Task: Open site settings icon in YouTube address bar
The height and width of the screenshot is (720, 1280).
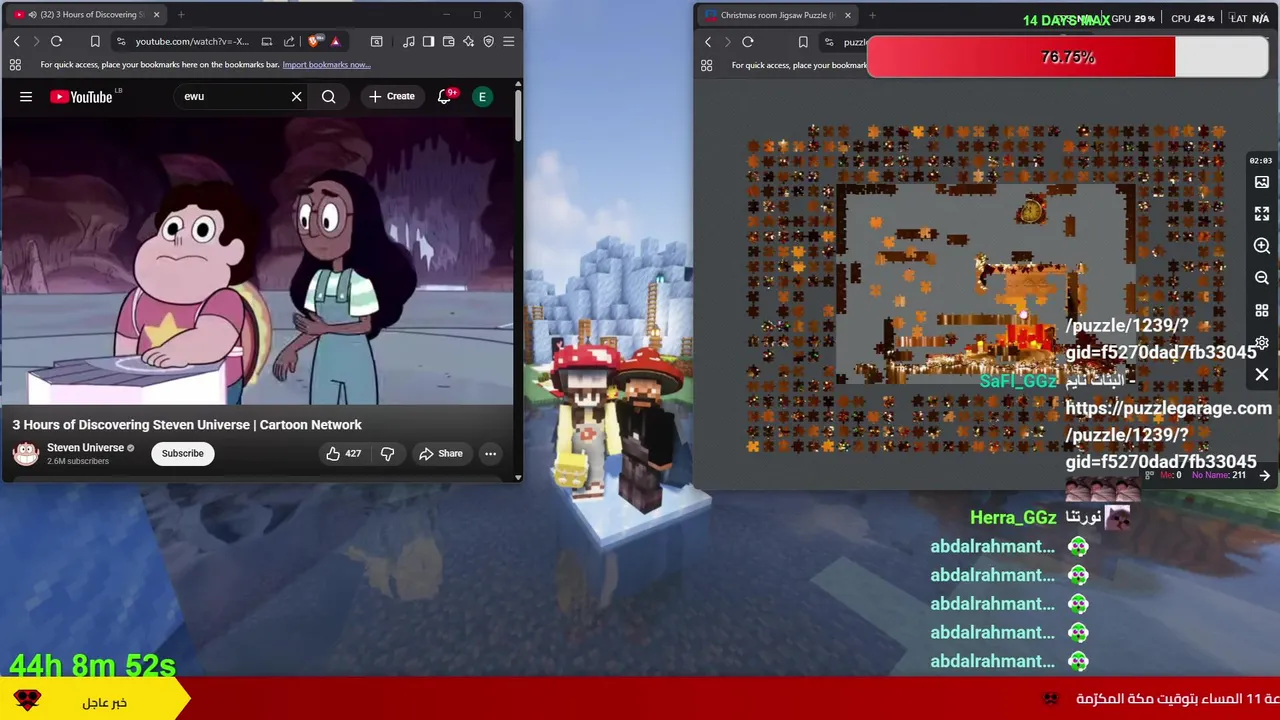Action: pos(121,41)
